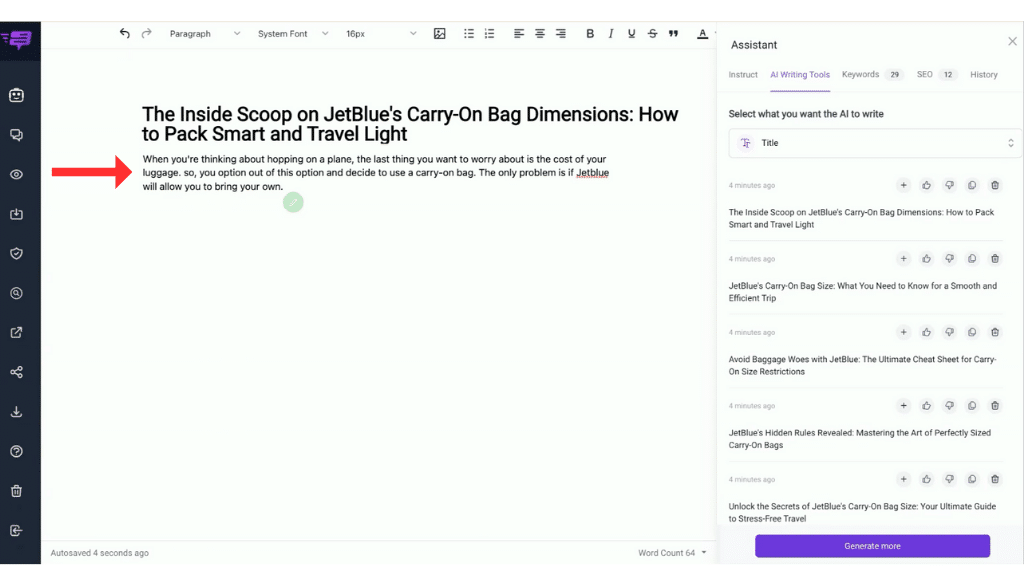Viewport: 1024px width, 579px height.
Task: Click the import box sidebar icon
Action: tap(16, 214)
